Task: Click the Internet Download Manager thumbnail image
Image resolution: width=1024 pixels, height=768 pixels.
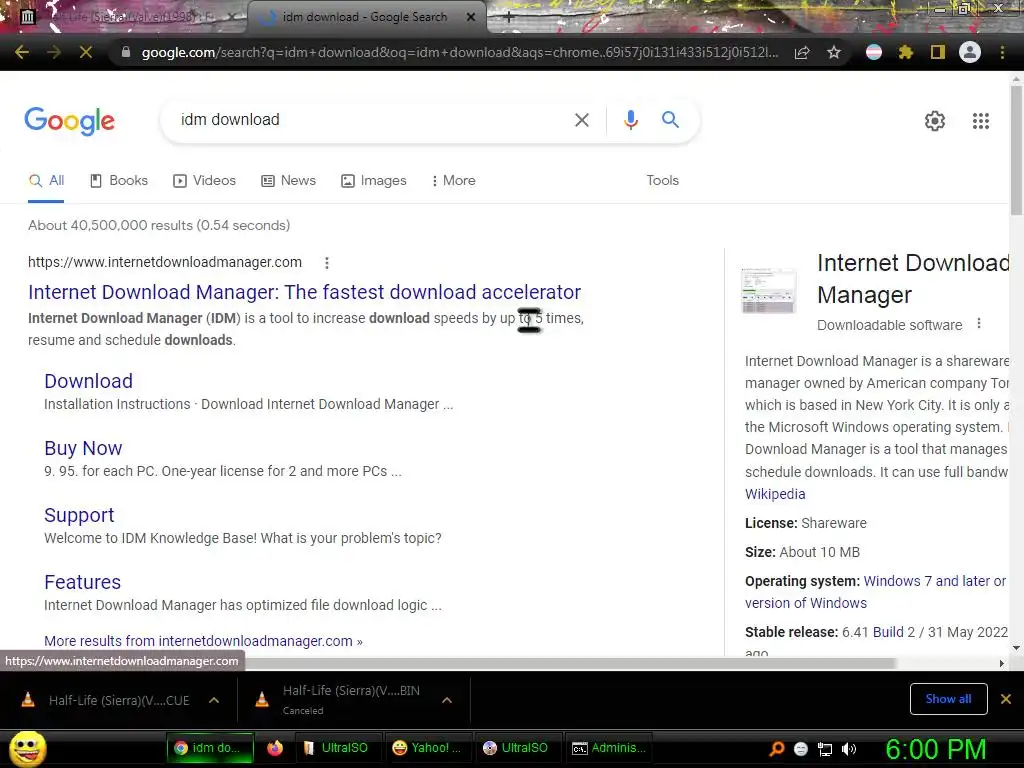Action: [769, 291]
